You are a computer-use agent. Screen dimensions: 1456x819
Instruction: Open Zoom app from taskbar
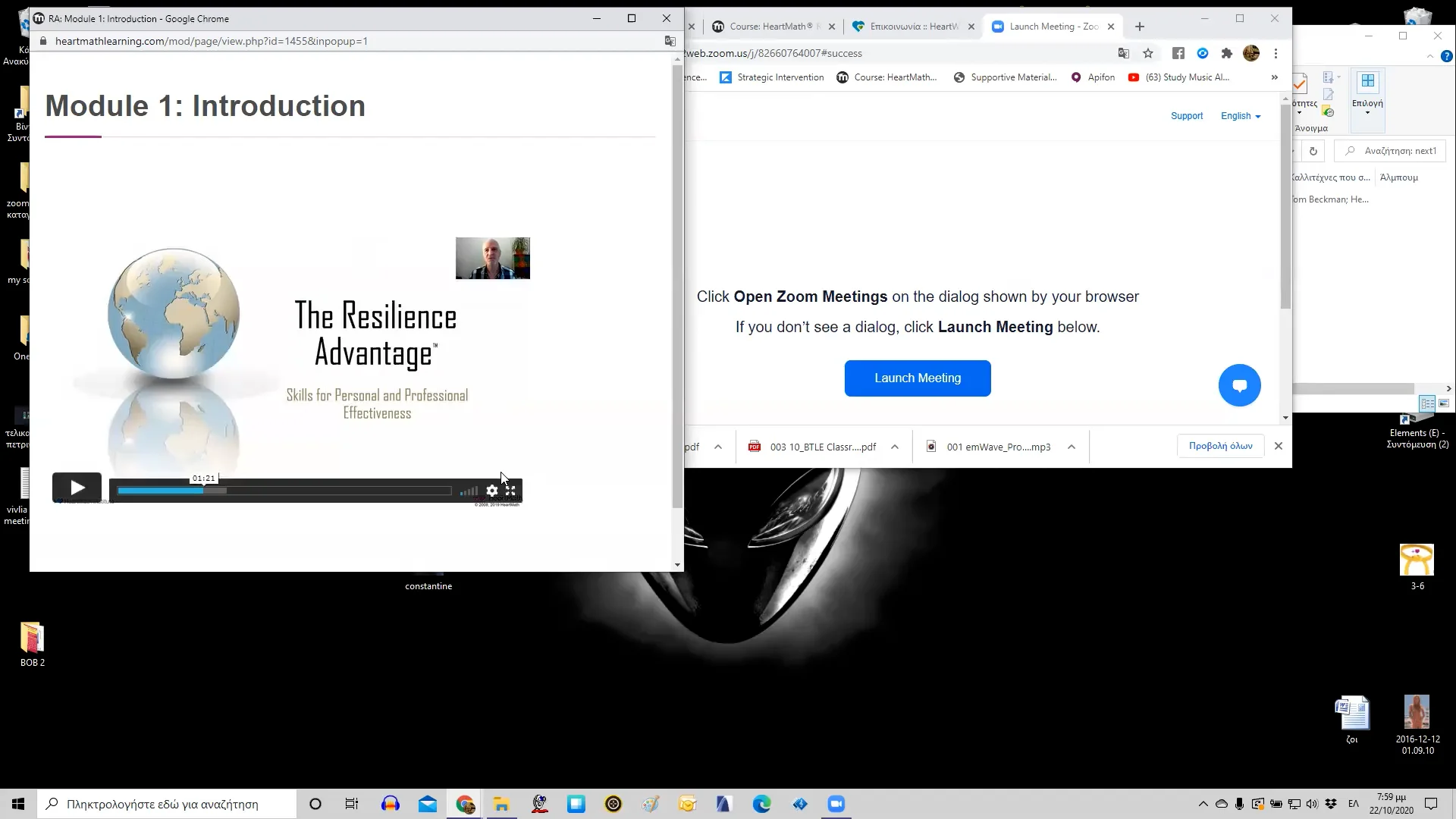[x=836, y=804]
